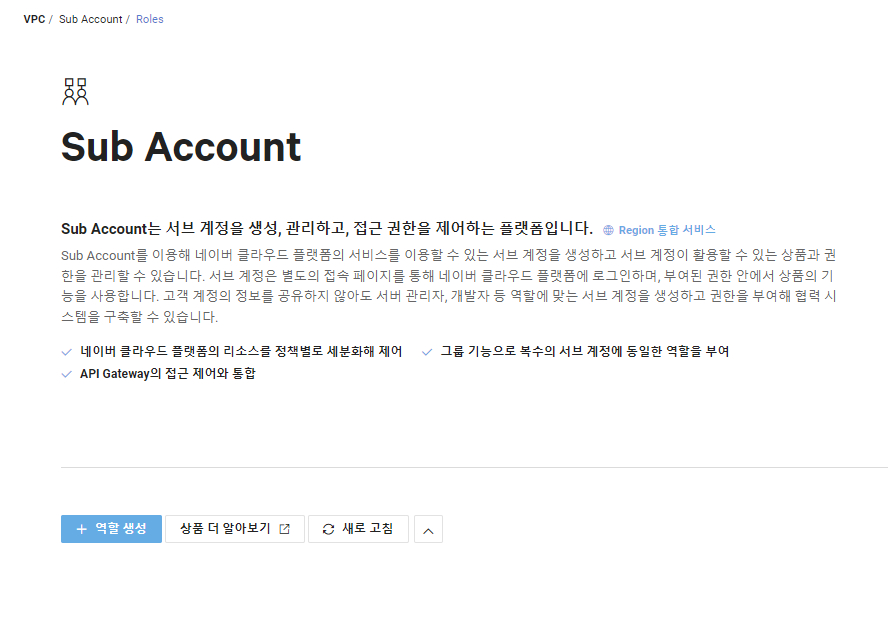Click the checkmark icon beside API Gateway line
The width and height of the screenshot is (888, 623).
coord(67,374)
